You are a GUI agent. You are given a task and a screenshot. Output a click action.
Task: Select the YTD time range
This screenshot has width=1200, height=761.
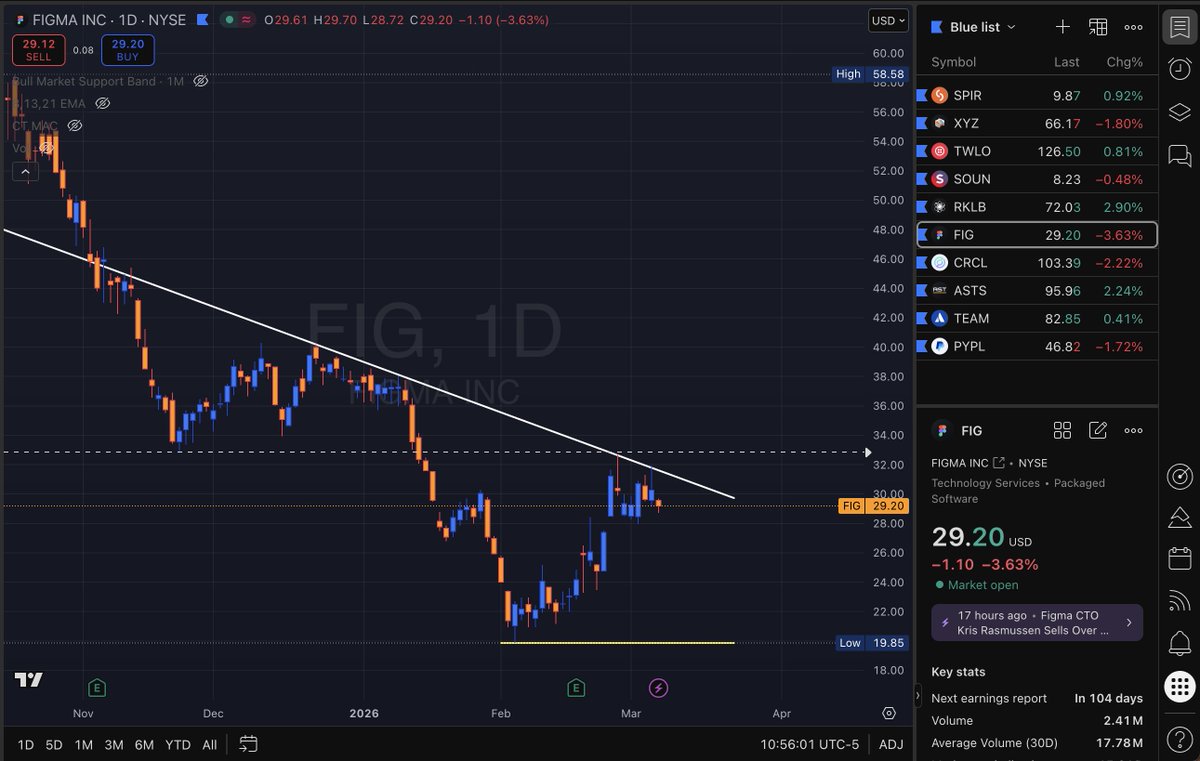pyautogui.click(x=178, y=744)
